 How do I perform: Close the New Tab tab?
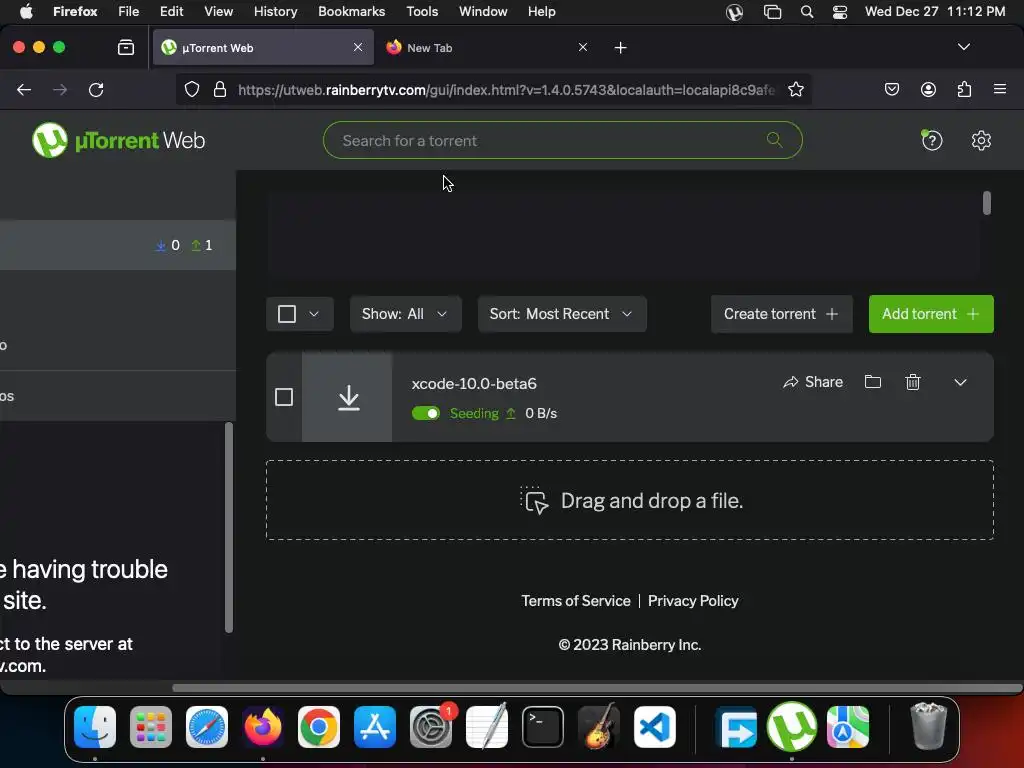pos(583,48)
